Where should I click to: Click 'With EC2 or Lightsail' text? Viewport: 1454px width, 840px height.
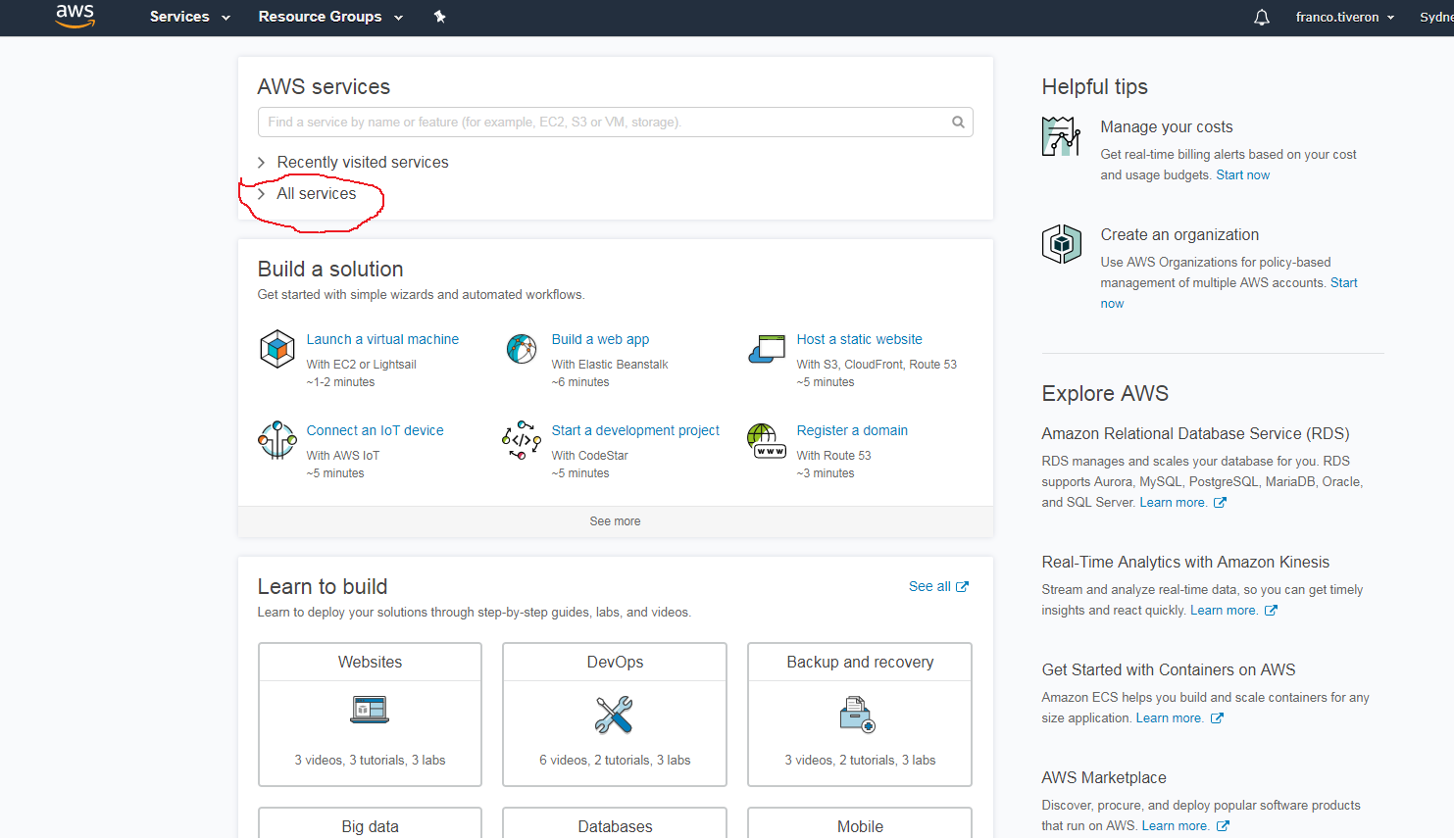click(x=361, y=365)
